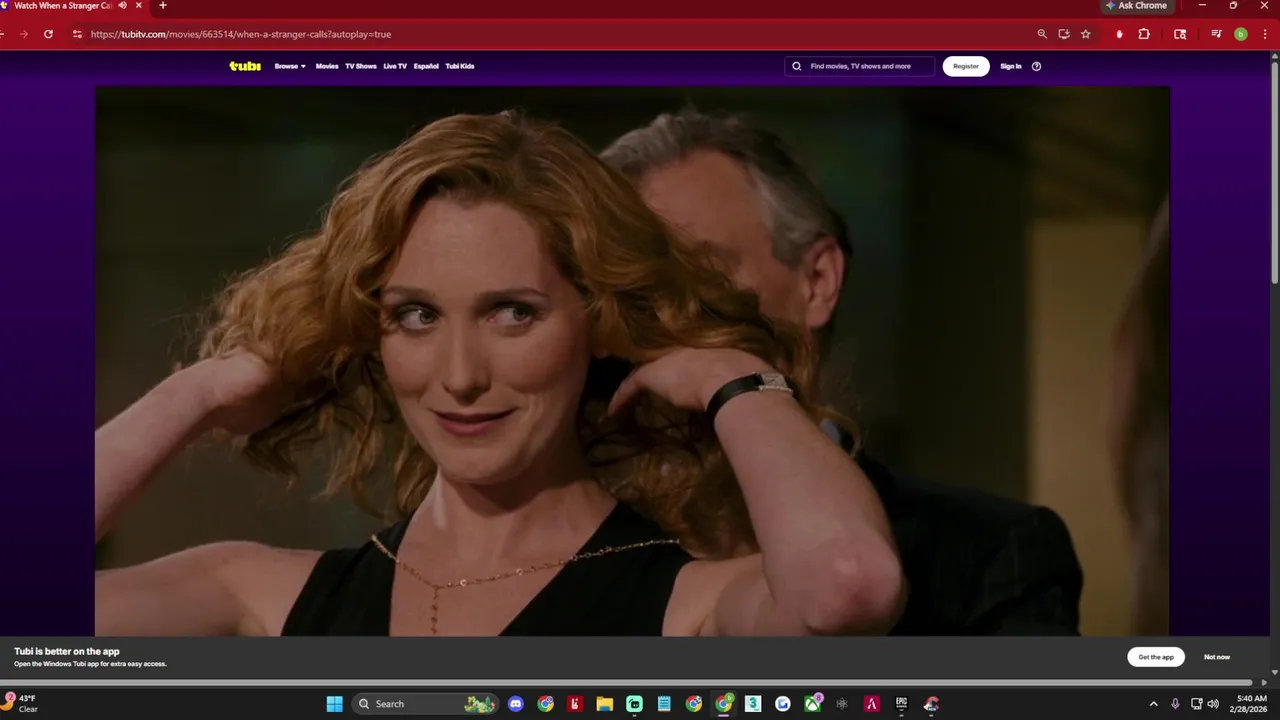The image size is (1280, 720).
Task: Switch to the Español section
Action: tap(426, 66)
